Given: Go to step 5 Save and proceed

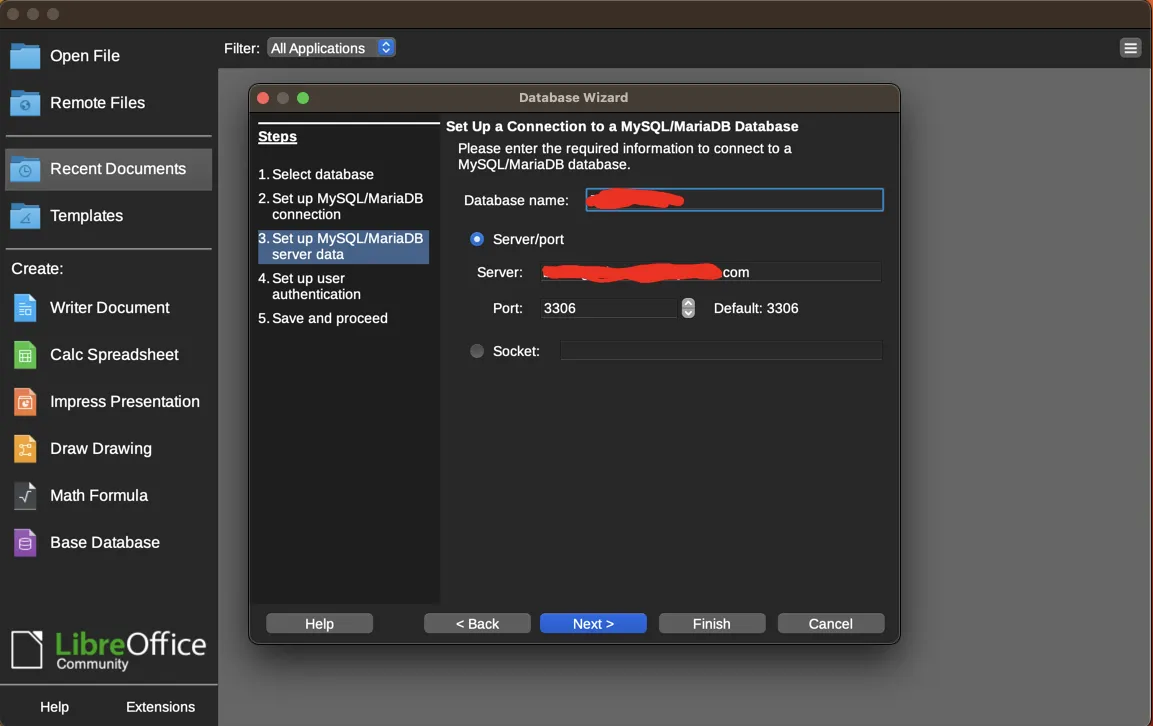Looking at the screenshot, I should pos(323,318).
